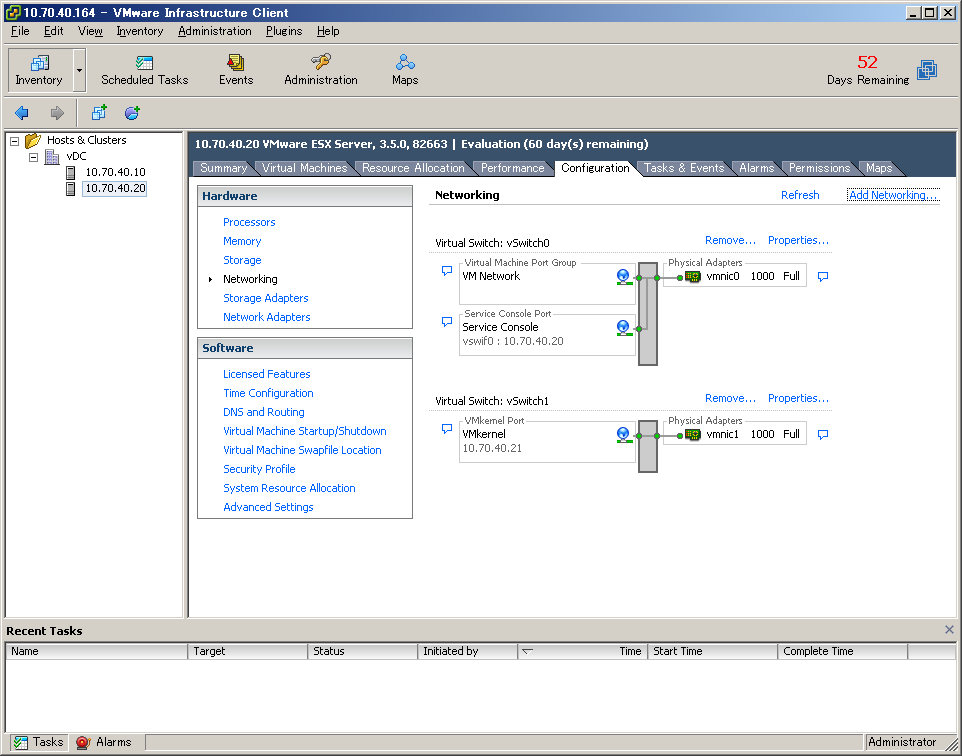Open Scheduled Tasks view
This screenshot has height=756, width=962.
[145, 70]
